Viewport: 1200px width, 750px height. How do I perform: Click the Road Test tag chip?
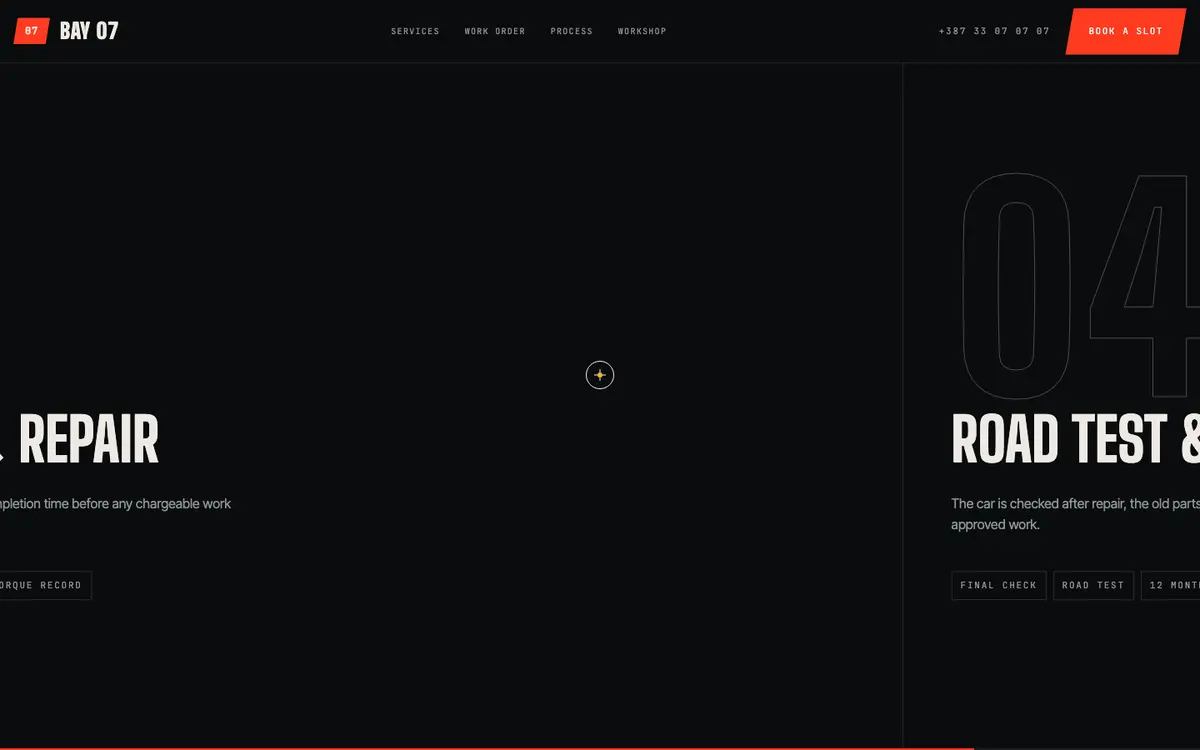tap(1093, 585)
